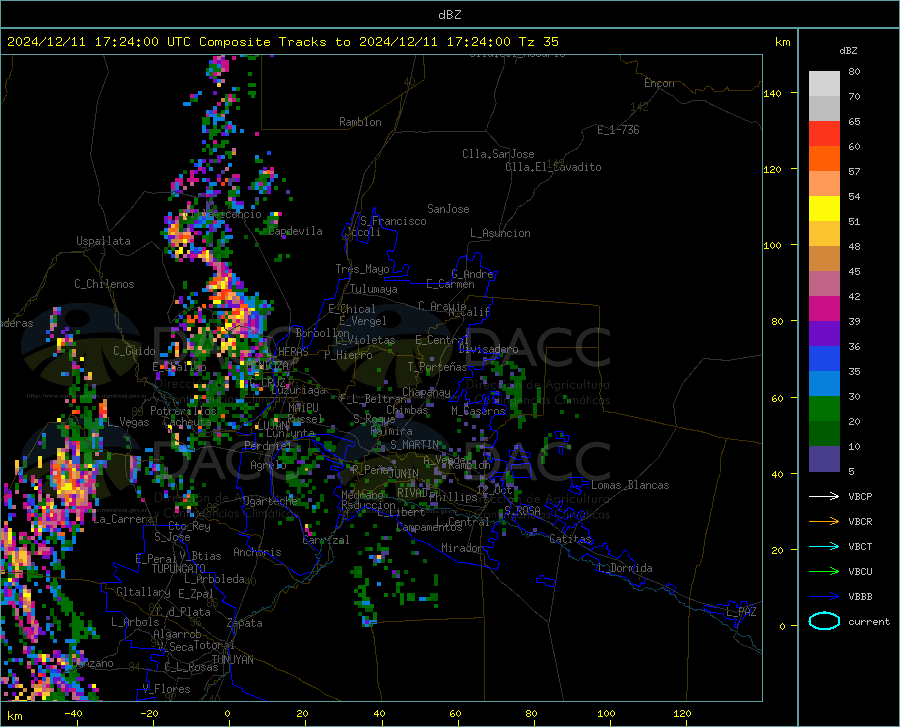Select the yellow 51-54 dBZ color swatch
Image resolution: width=900 pixels, height=727 pixels.
(824, 209)
